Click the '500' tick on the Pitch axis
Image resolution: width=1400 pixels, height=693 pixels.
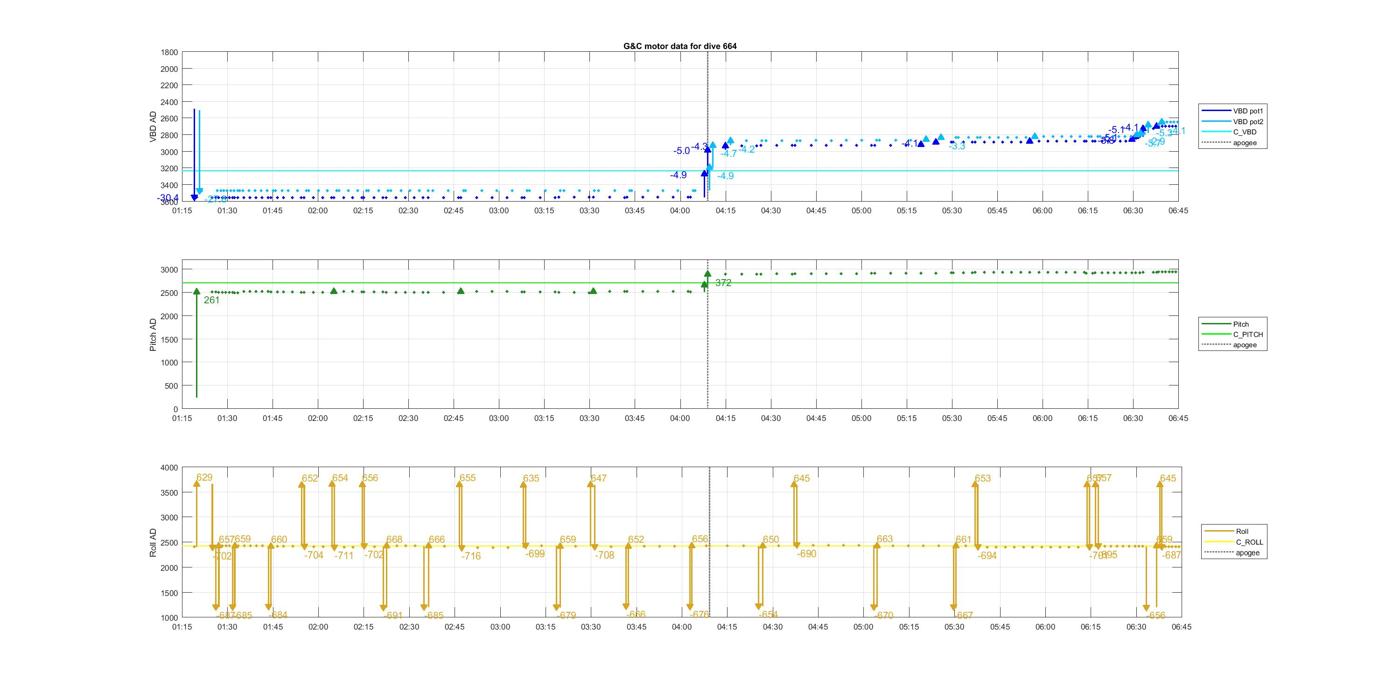pyautogui.click(x=171, y=386)
